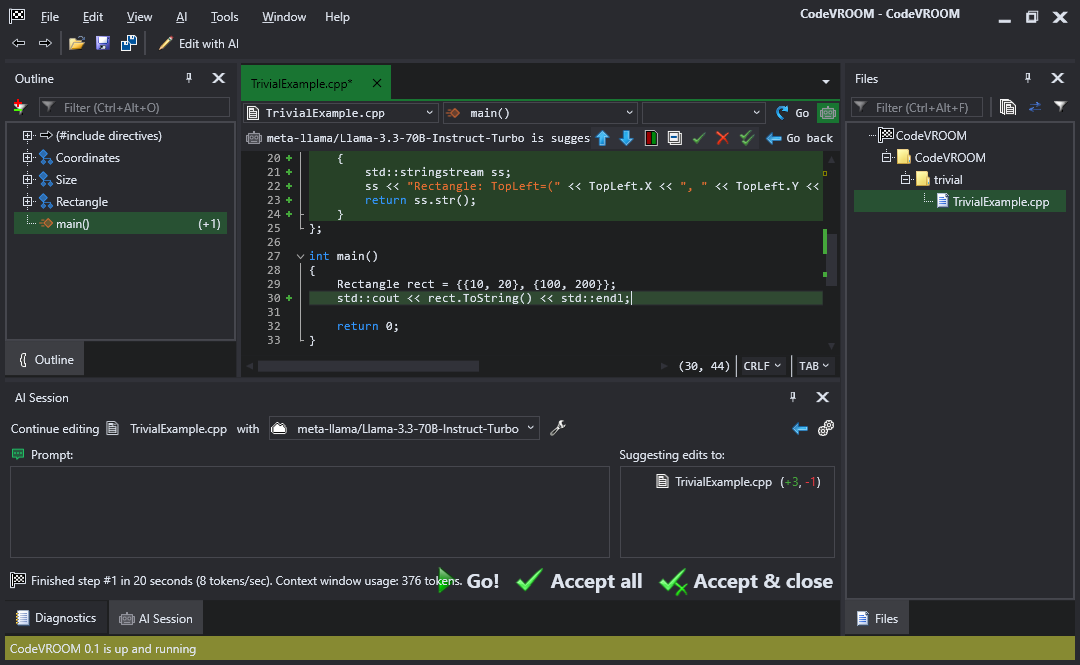Toggle the red-green diff view icon
1080x665 pixels.
(651, 139)
